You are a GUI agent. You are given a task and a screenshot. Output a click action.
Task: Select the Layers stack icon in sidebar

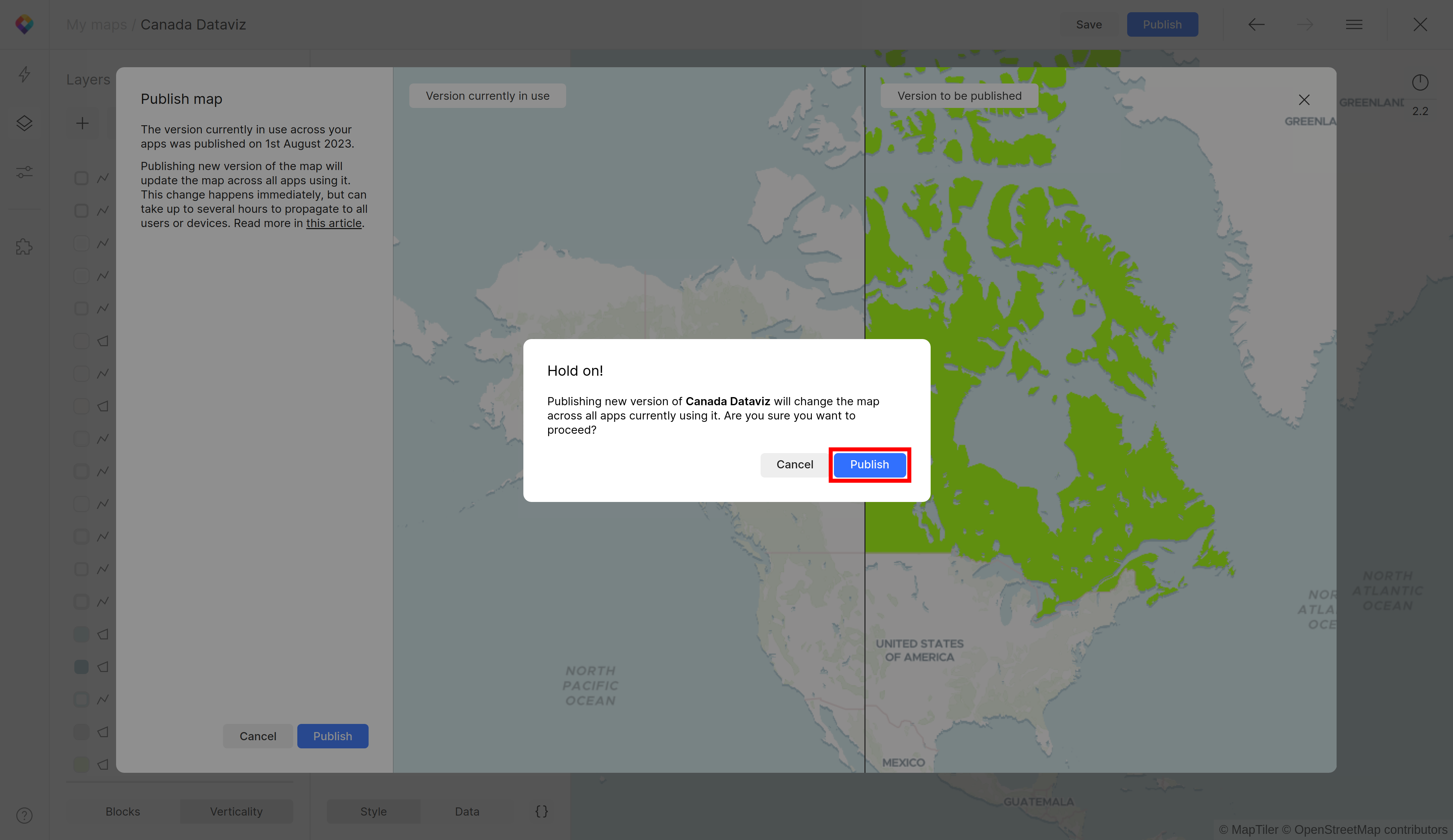pyautogui.click(x=24, y=123)
